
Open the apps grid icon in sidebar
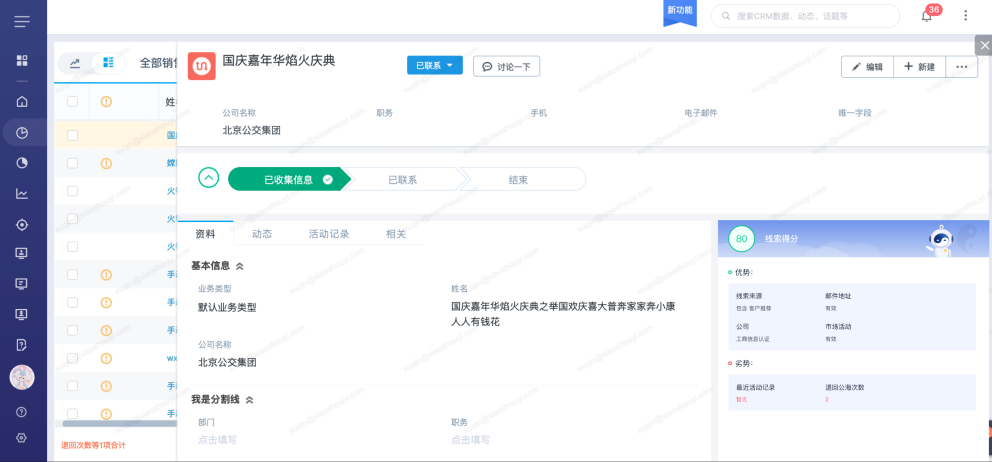point(22,61)
